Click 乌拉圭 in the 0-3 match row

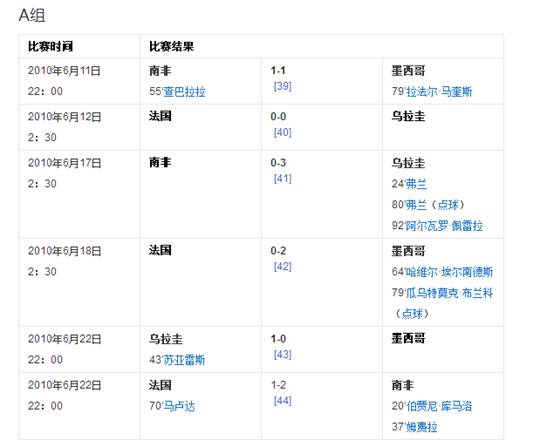pyautogui.click(x=408, y=163)
